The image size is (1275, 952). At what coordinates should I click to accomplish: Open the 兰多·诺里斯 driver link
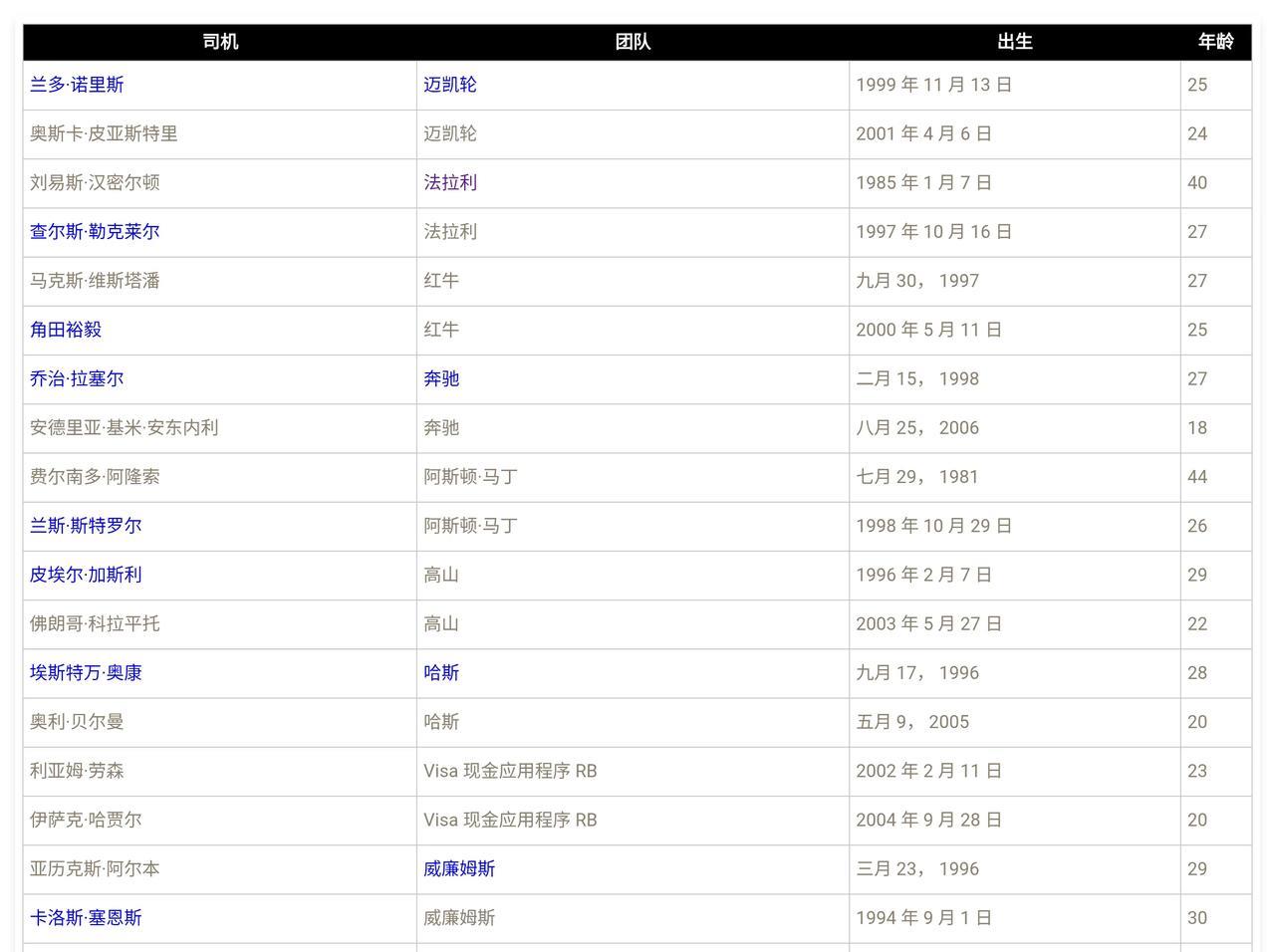(77, 85)
